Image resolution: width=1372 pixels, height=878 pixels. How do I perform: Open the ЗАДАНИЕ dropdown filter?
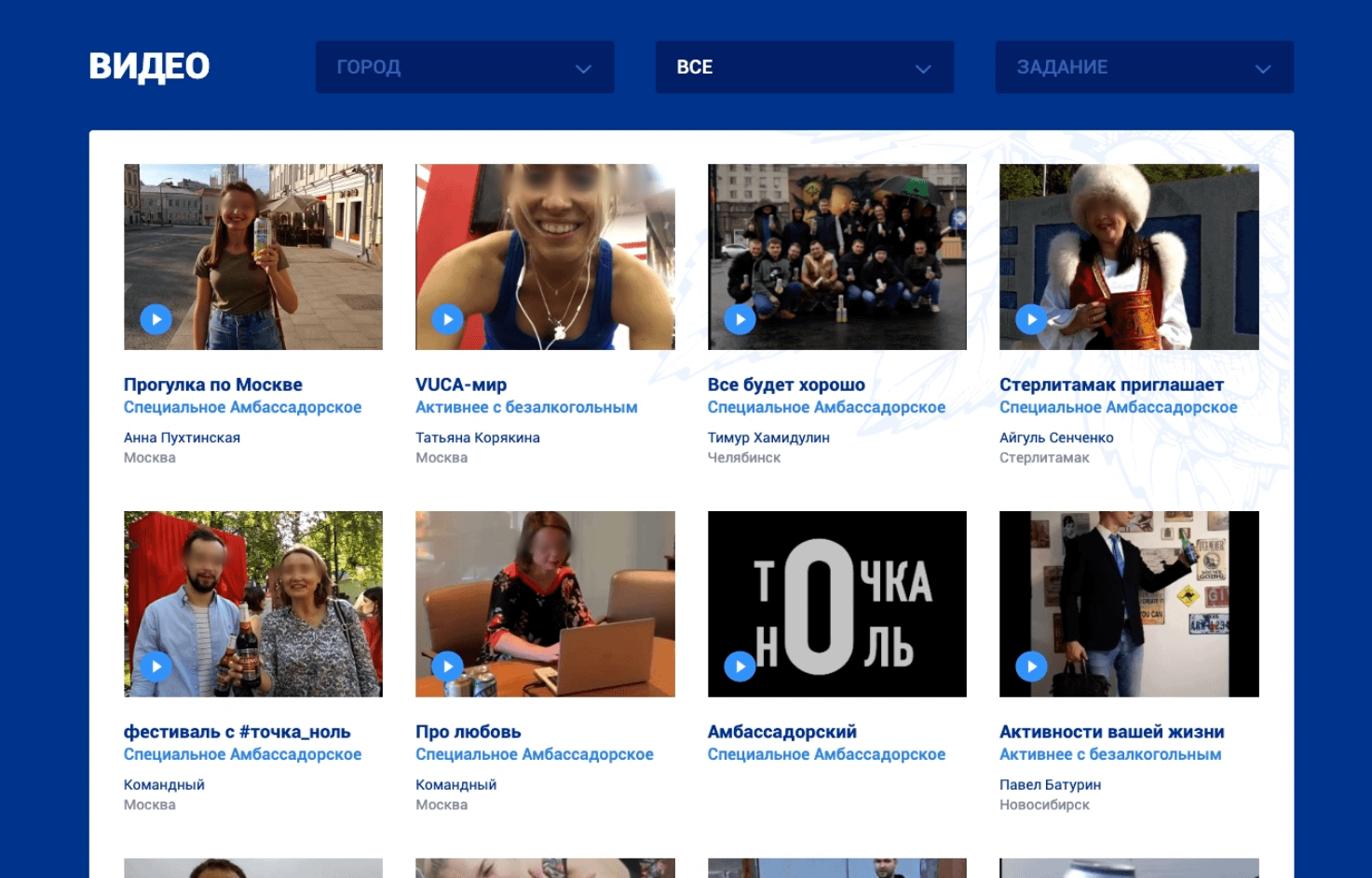coord(1145,67)
